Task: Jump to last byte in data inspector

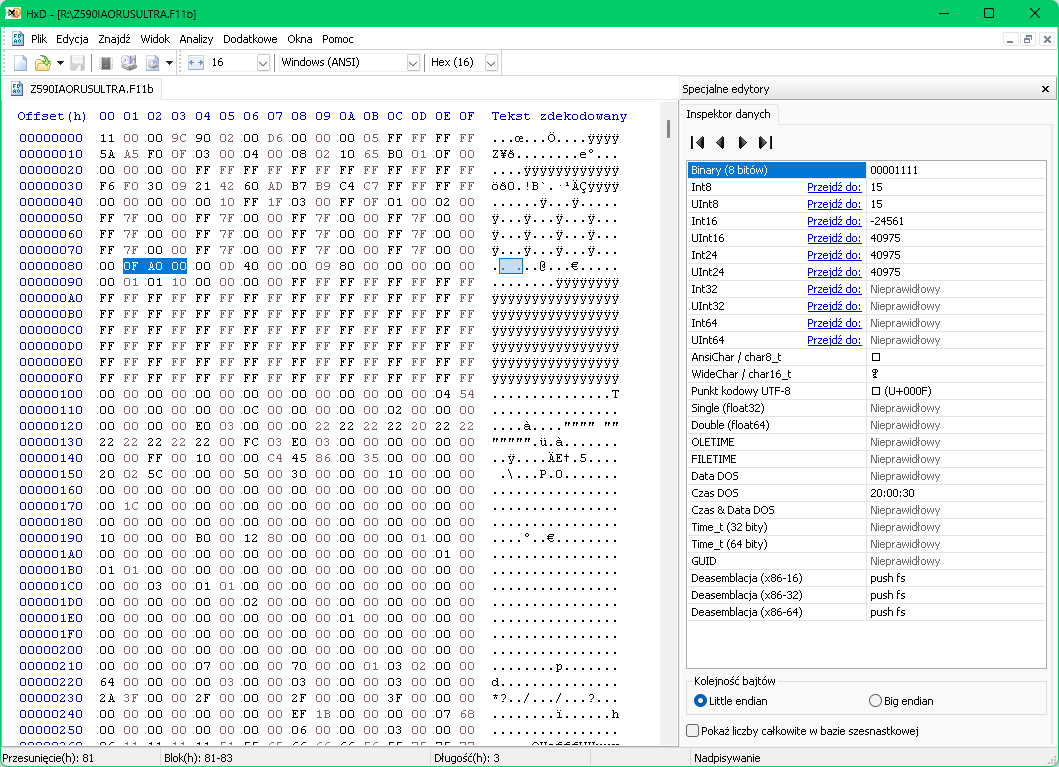Action: [765, 143]
